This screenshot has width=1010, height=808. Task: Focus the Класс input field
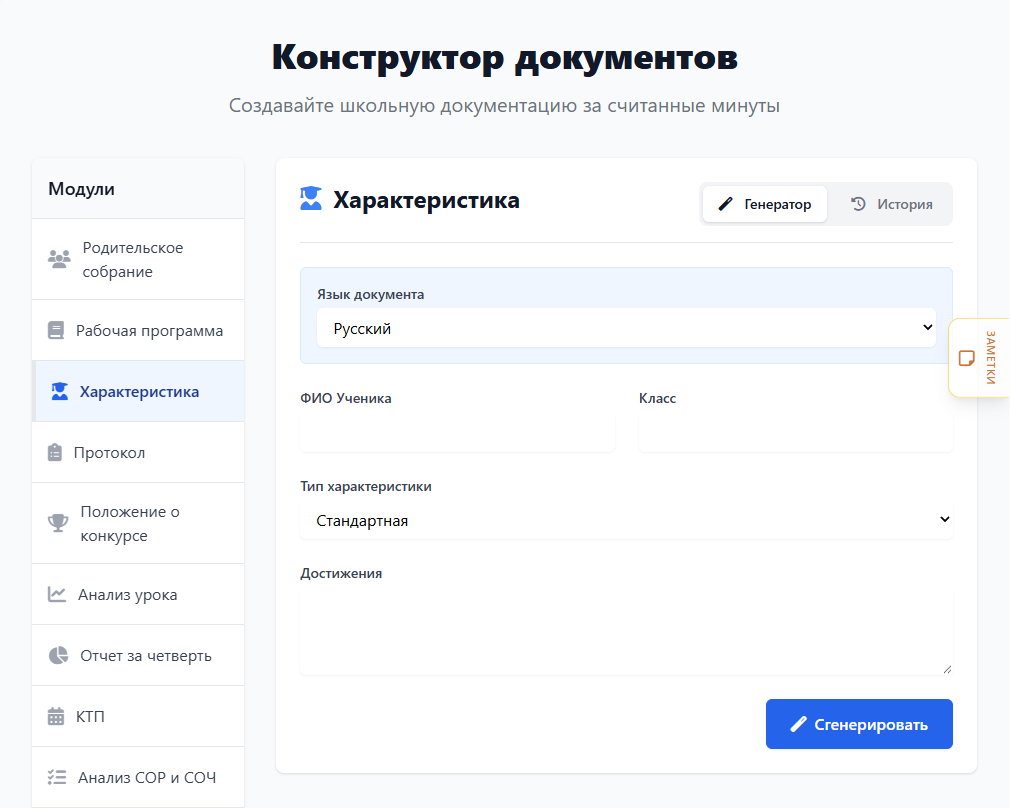point(796,432)
